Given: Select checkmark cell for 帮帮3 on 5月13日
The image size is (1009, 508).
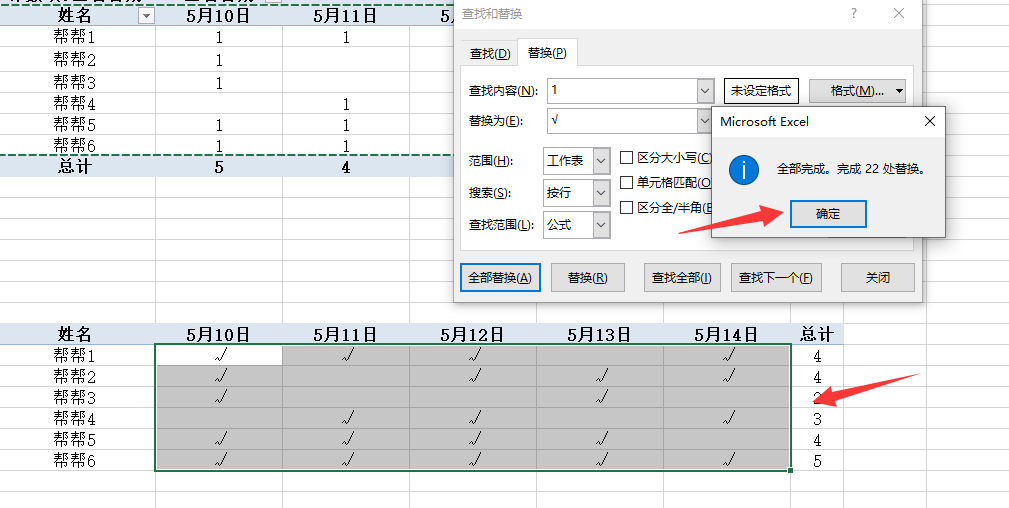Looking at the screenshot, I should [x=600, y=397].
